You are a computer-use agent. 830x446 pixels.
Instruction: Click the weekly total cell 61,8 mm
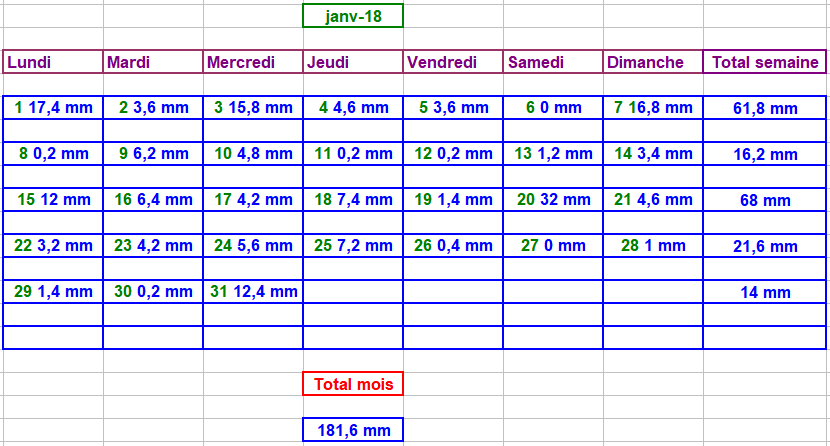tap(765, 108)
